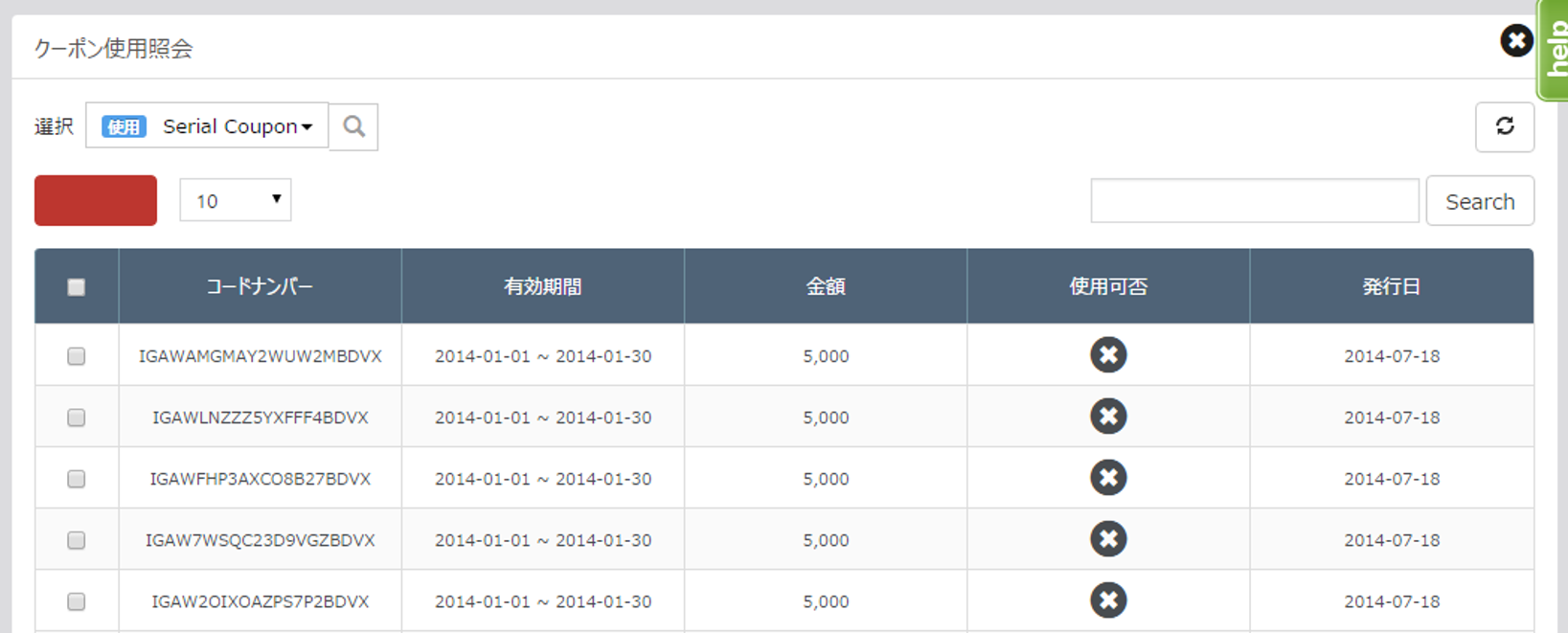Check the box for coupon IGAWFHP3AXCO8B27BDVX
Viewport: 1568px width, 633px height.
click(x=77, y=479)
